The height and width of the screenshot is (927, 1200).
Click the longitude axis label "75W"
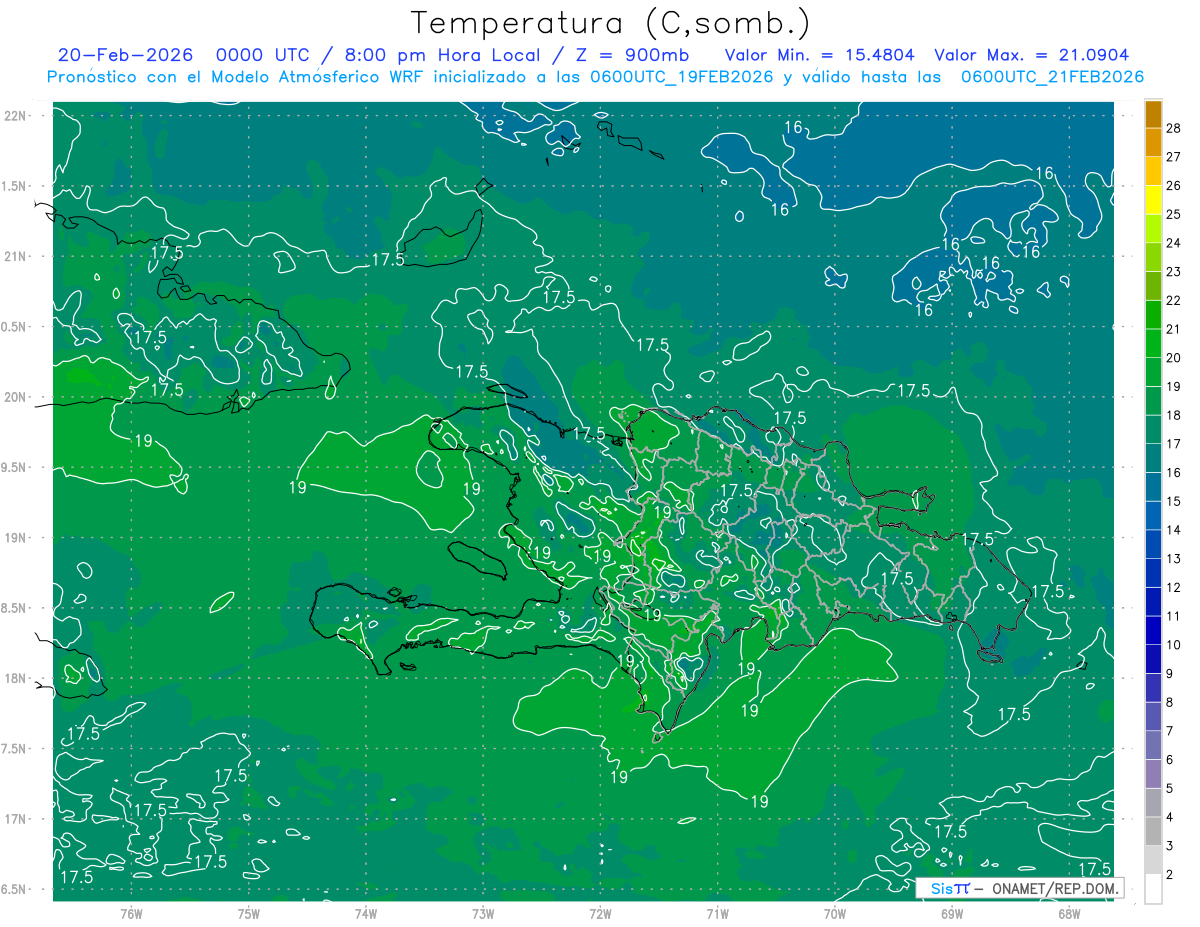pos(249,913)
